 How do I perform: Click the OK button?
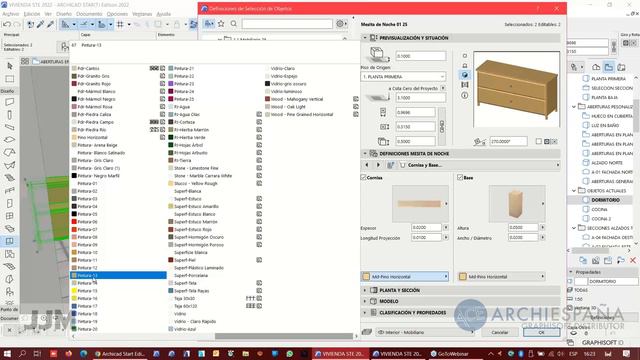coord(541,332)
